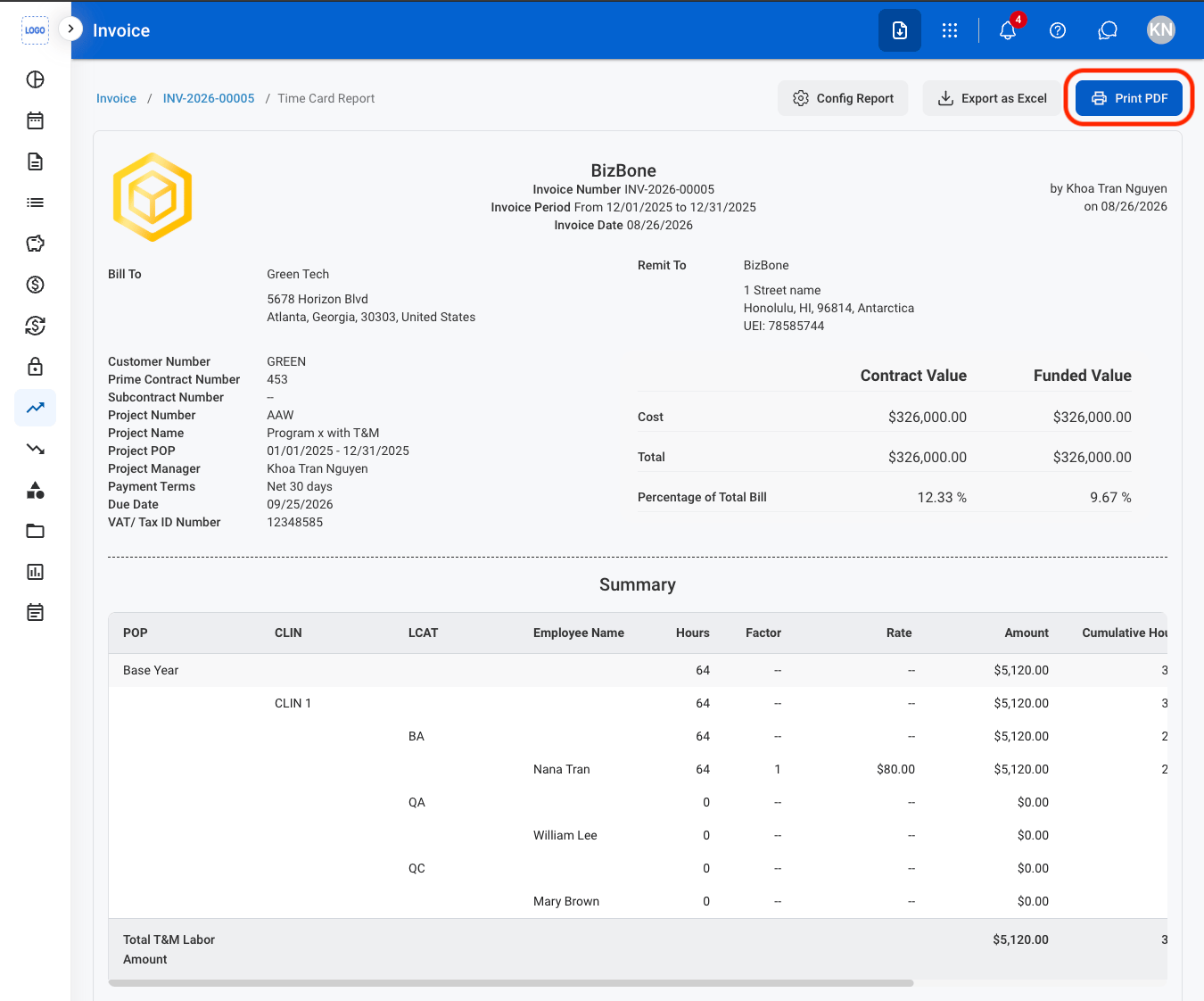Select the bar chart report sidebar icon
The height and width of the screenshot is (1001, 1204).
coord(35,572)
